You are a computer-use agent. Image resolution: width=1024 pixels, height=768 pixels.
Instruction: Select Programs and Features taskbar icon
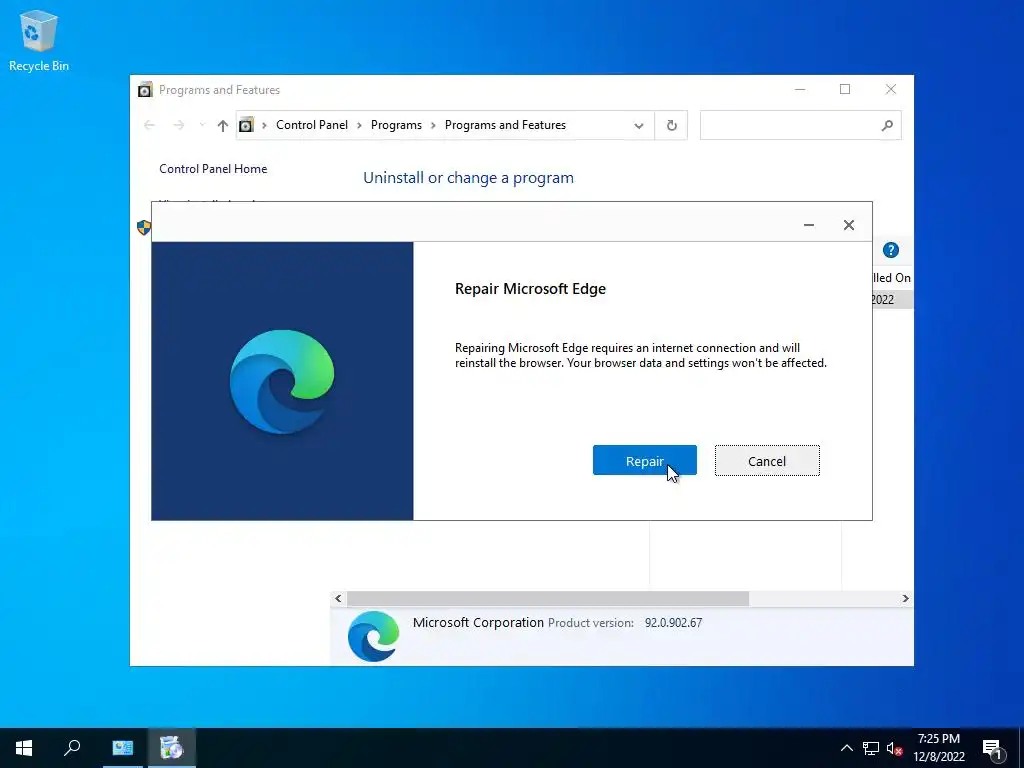[x=171, y=748]
